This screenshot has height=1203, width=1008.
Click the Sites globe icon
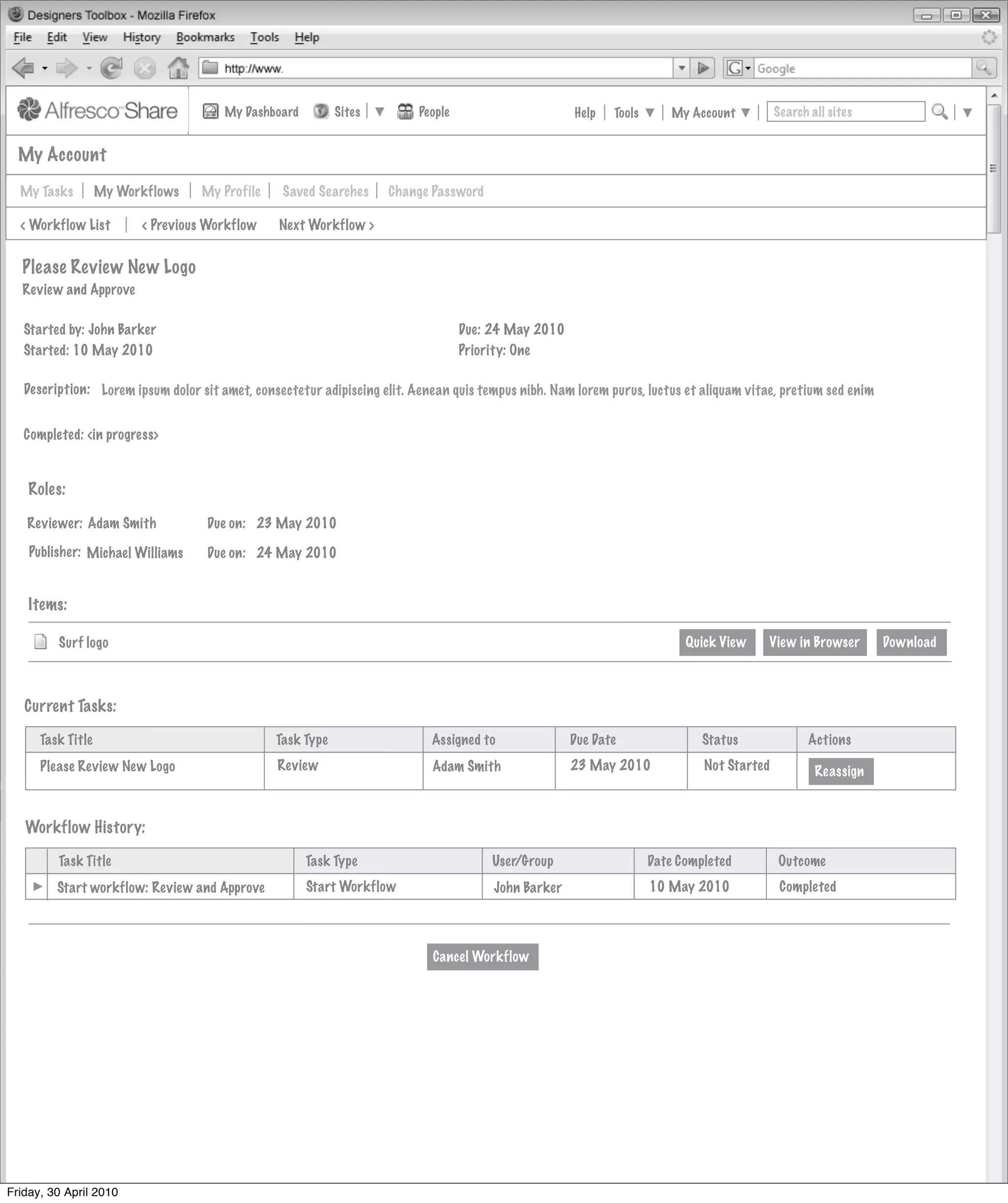click(321, 111)
